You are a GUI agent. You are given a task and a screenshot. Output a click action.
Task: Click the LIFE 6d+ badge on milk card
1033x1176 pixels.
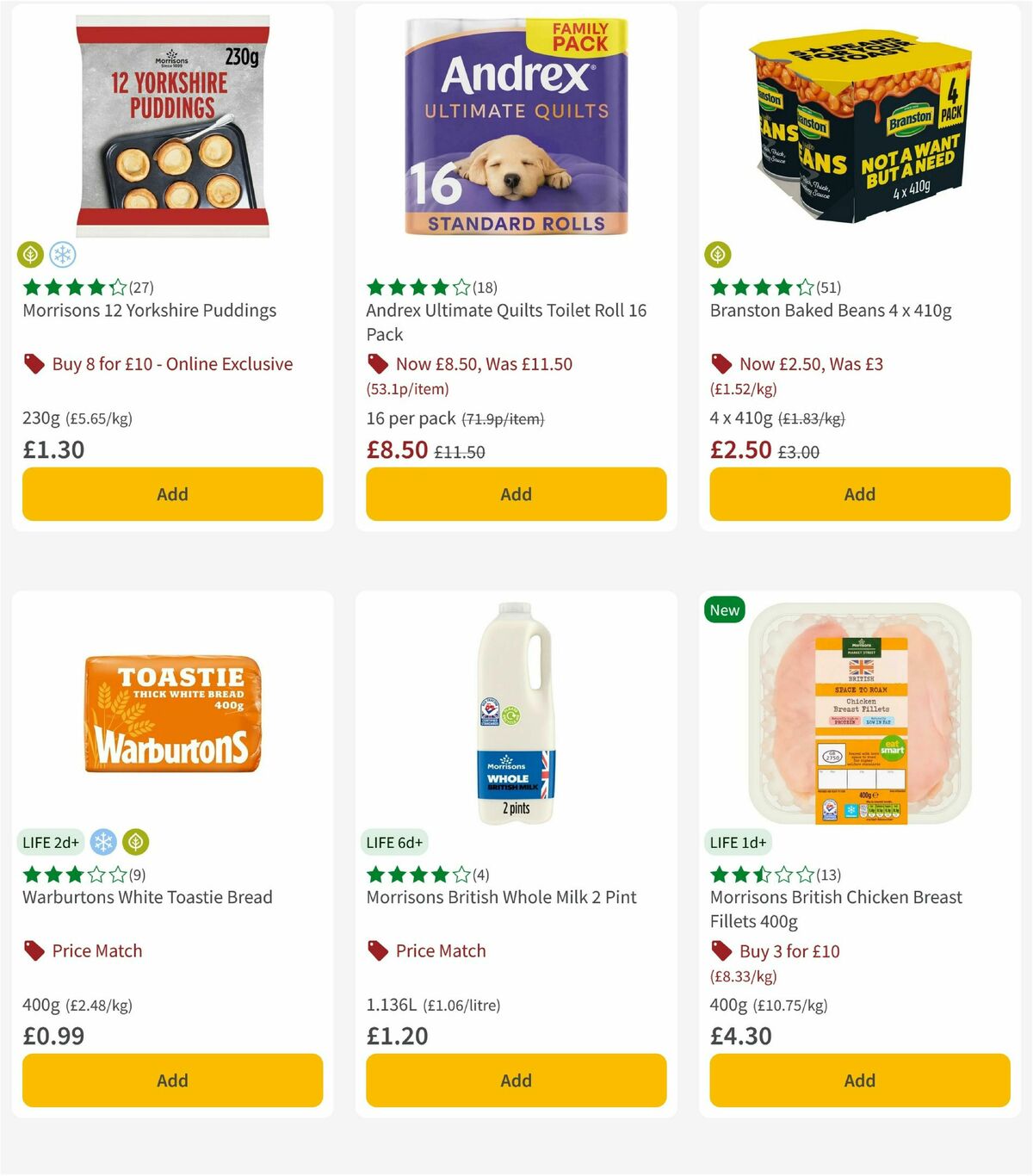coord(394,842)
